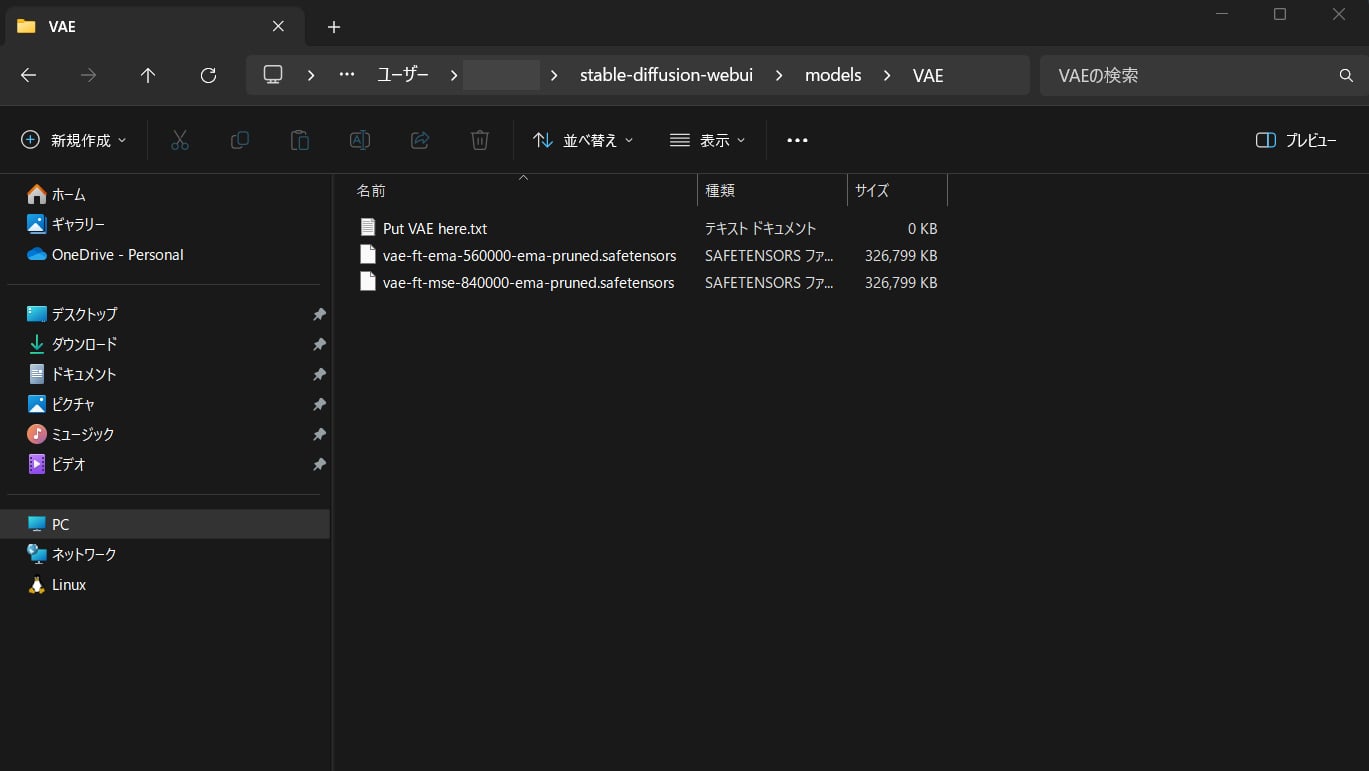The height and width of the screenshot is (771, 1369).
Task: Expand the chevron after stable-diffusion-webui breadcrumb
Action: (778, 75)
